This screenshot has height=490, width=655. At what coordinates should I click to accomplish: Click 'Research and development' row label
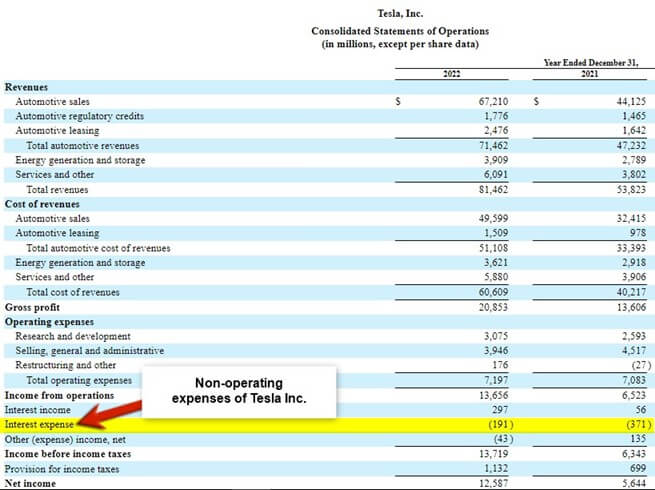coord(73,336)
